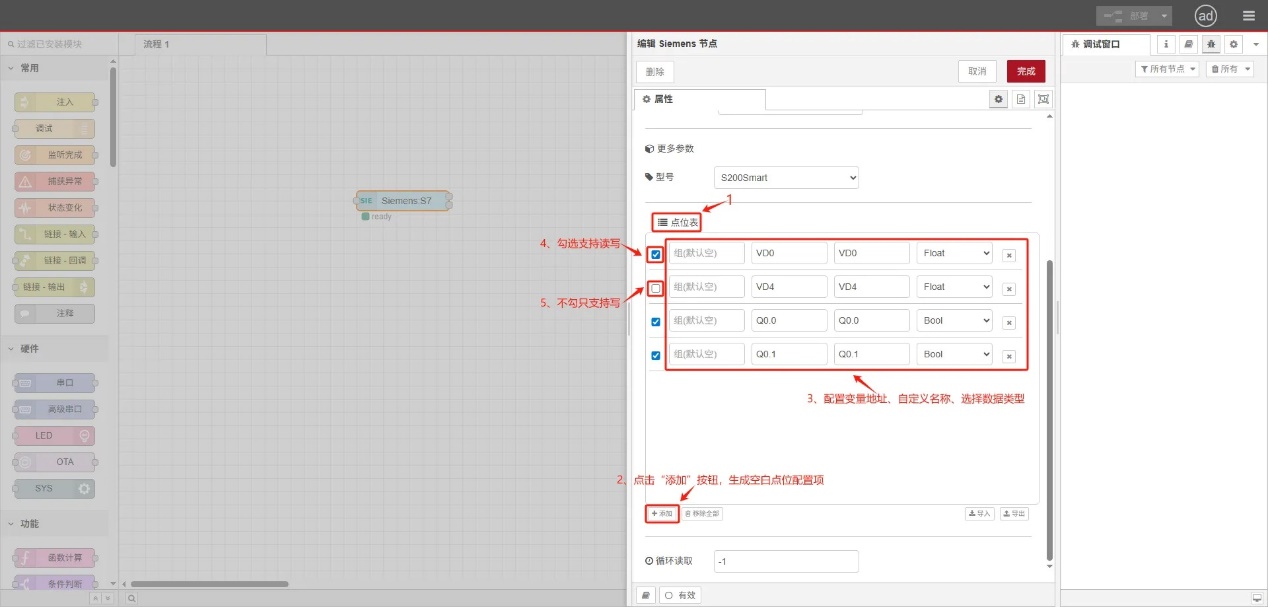Remove the Q0.1 row using its x icon
This screenshot has width=1268, height=607.
click(1009, 356)
